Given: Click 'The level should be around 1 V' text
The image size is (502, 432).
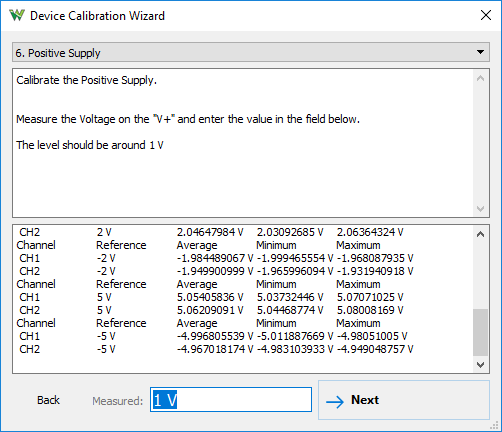Looking at the screenshot, I should coord(90,145).
